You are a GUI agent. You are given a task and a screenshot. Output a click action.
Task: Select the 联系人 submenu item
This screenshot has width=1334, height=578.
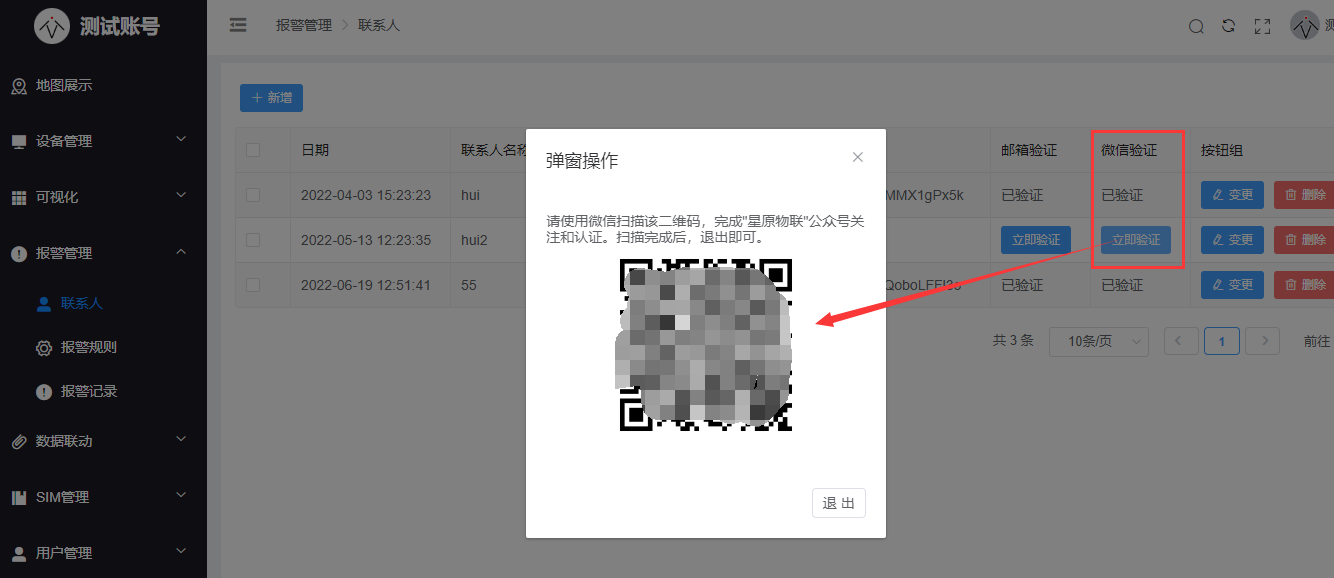[x=82, y=303]
